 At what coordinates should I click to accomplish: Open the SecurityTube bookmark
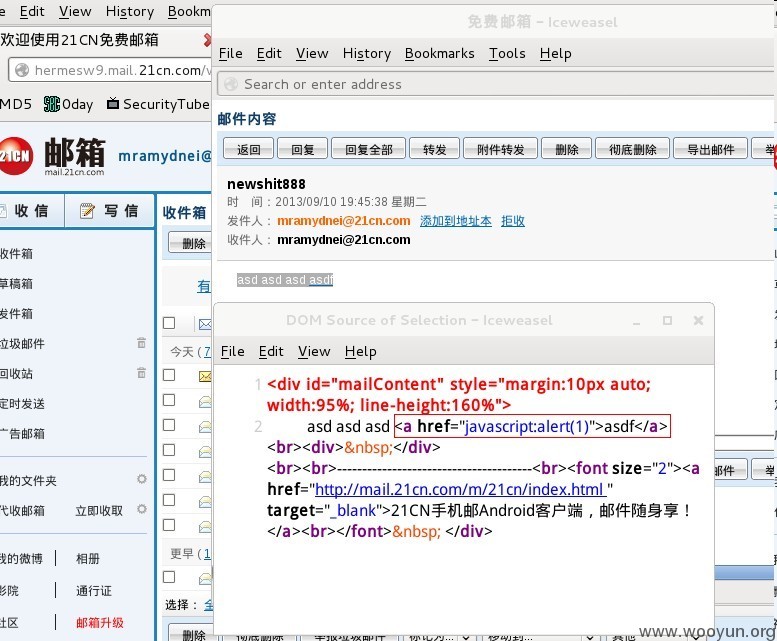click(x=159, y=104)
